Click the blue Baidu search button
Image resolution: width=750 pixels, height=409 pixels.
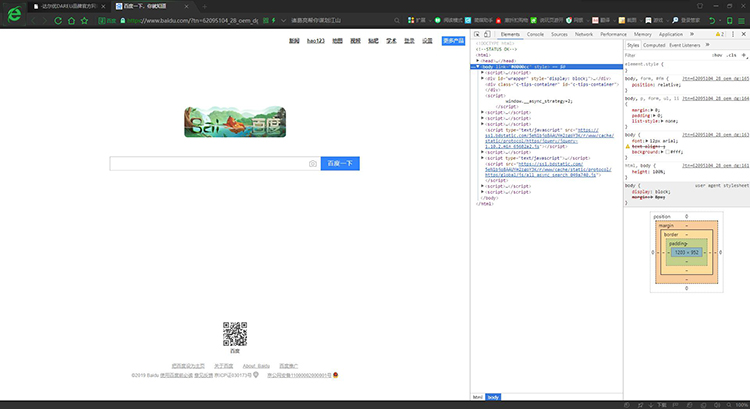340,164
